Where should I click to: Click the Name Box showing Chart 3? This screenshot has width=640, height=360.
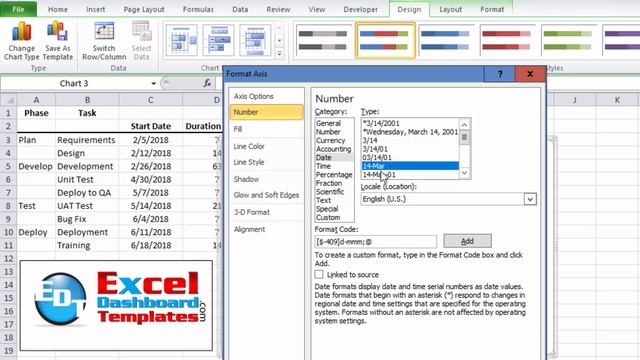pyautogui.click(x=74, y=83)
